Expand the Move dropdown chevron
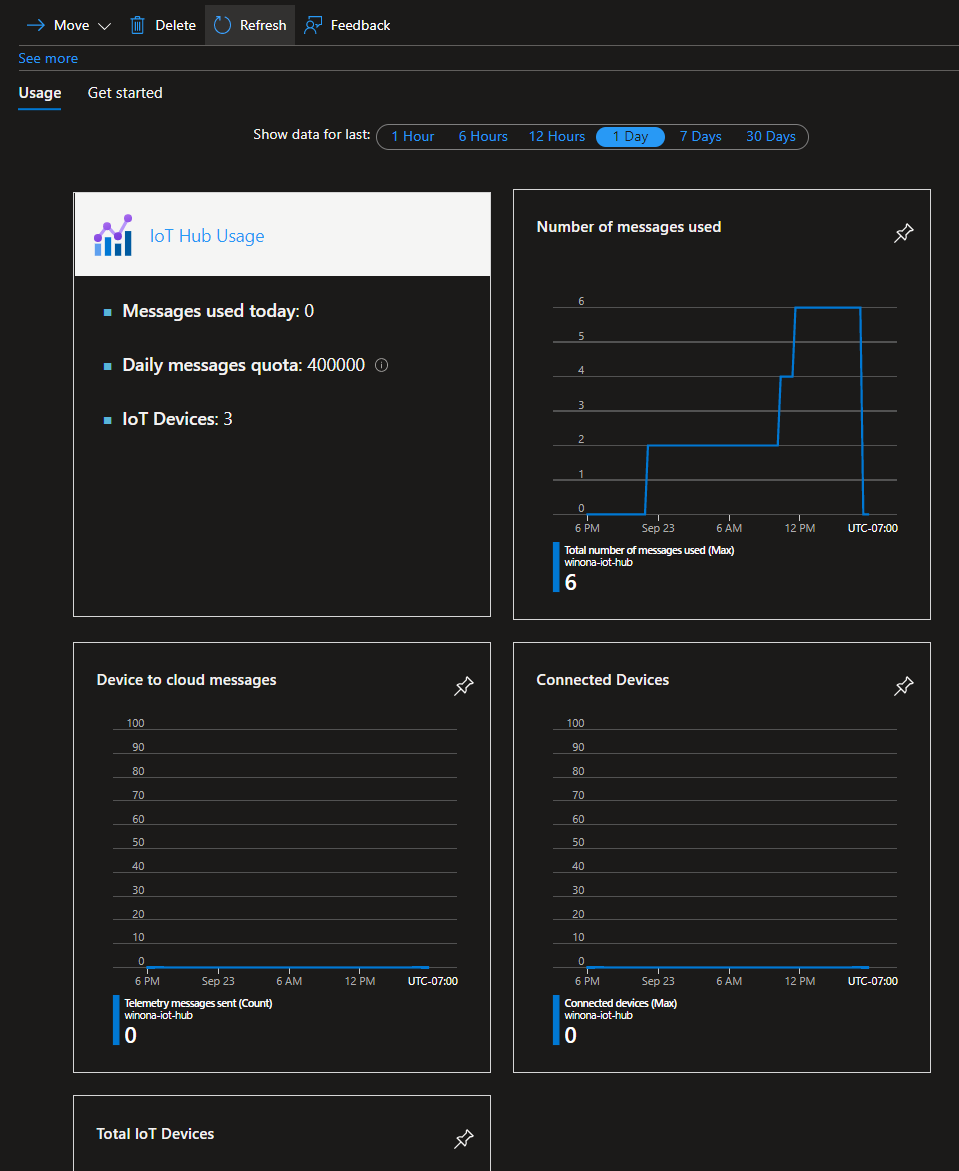This screenshot has height=1171, width=959. 104,25
